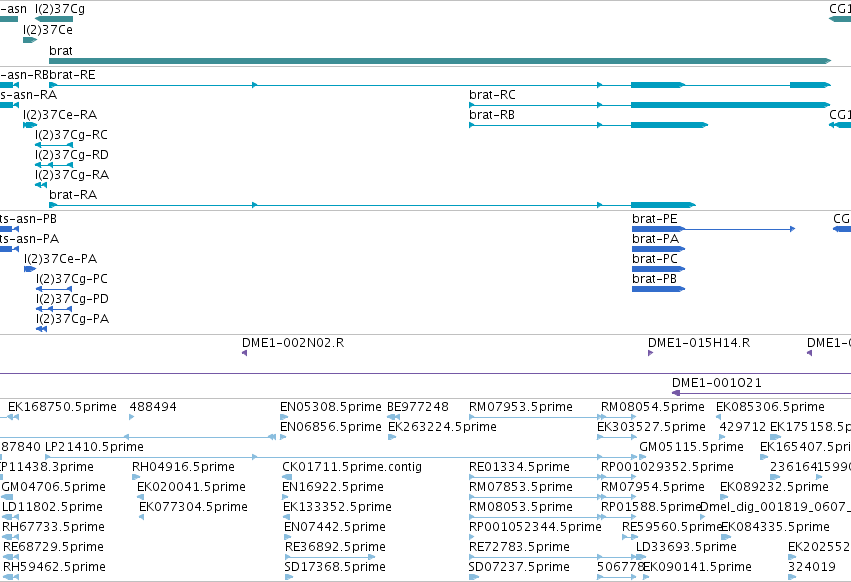Click the brat-RA transcript label

pos(73,195)
